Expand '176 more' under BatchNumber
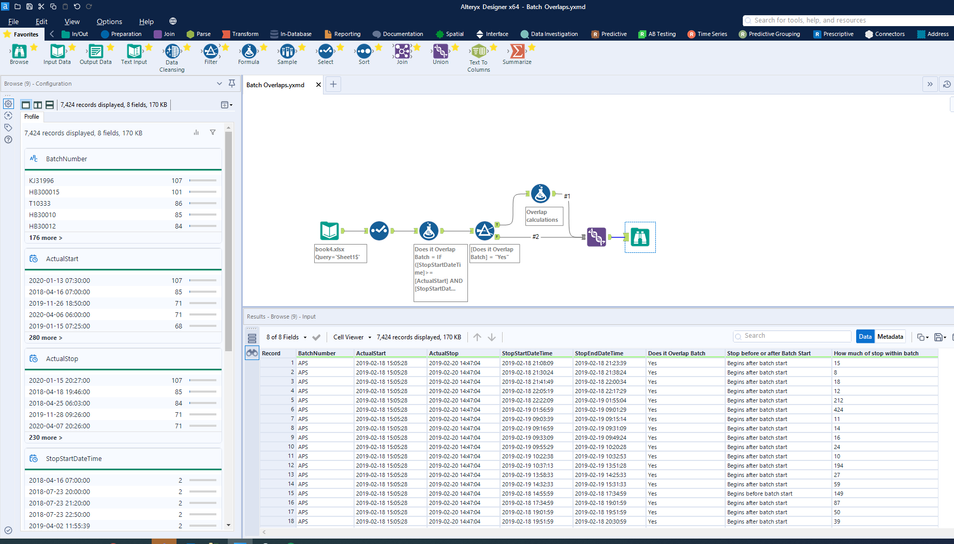Screen dimensions: 954x544 45,238
